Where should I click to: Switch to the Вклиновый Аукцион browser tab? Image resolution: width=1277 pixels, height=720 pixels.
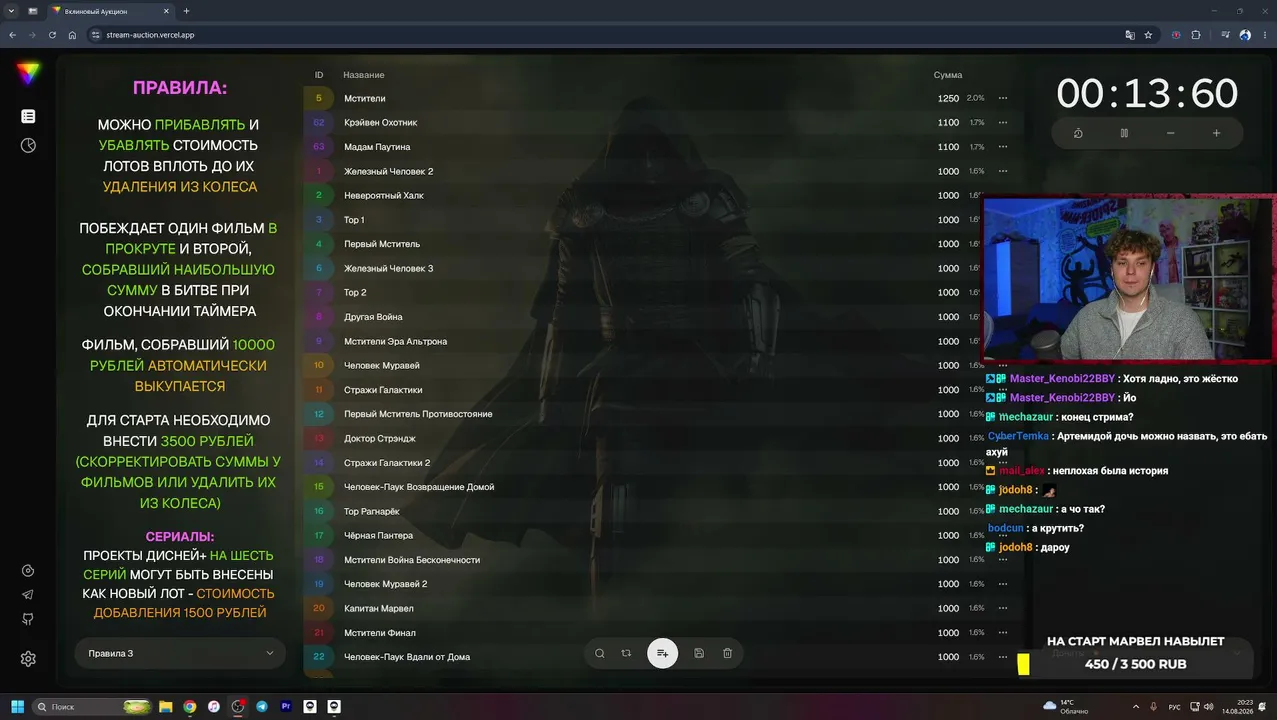(110, 11)
